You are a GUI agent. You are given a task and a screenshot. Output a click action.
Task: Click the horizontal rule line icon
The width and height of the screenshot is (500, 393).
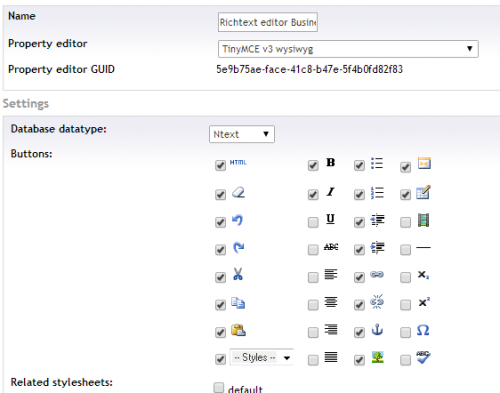tap(423, 248)
